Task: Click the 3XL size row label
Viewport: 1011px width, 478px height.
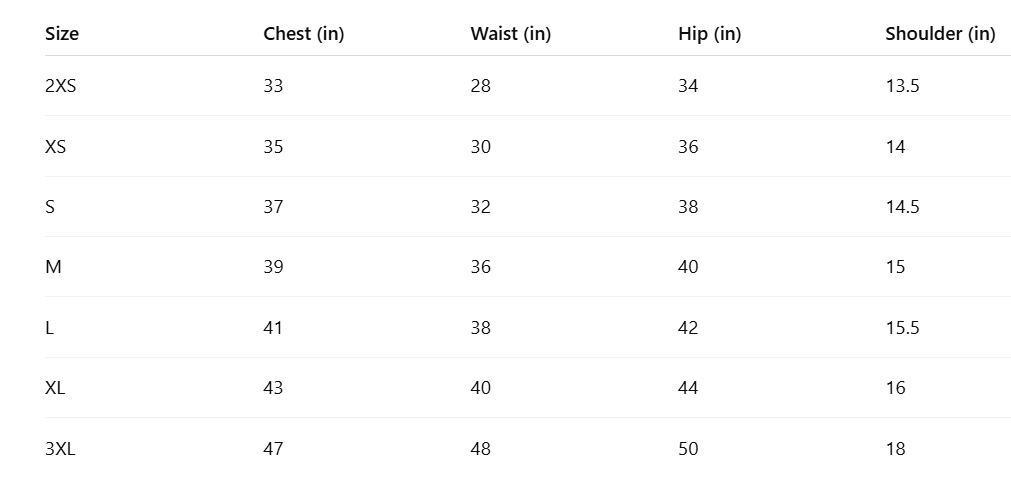Action: 60,449
